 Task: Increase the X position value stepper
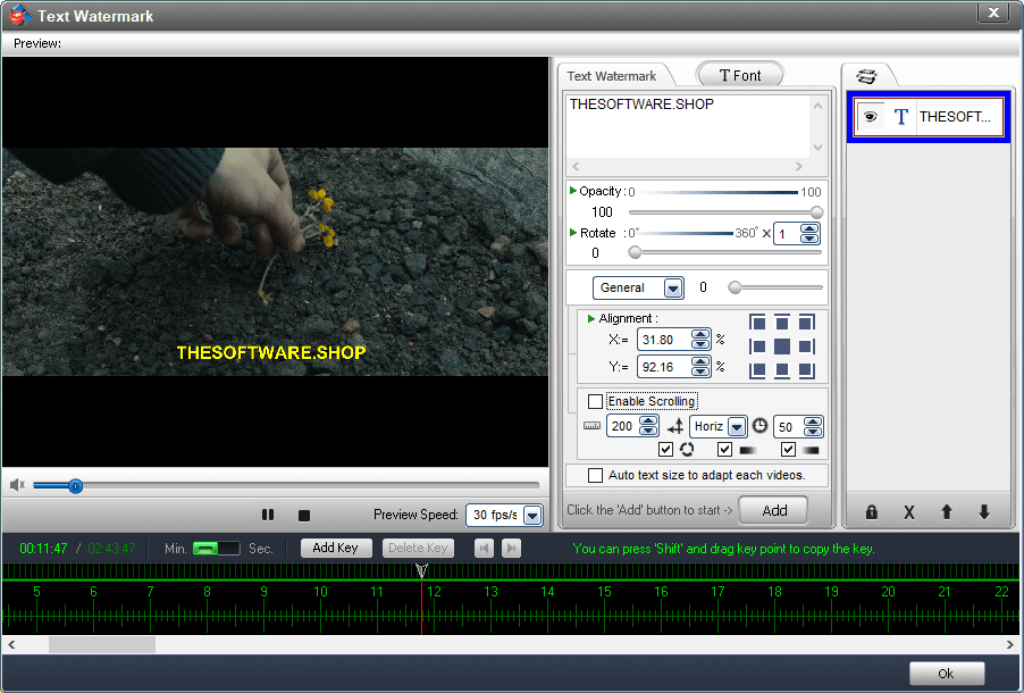point(700,335)
